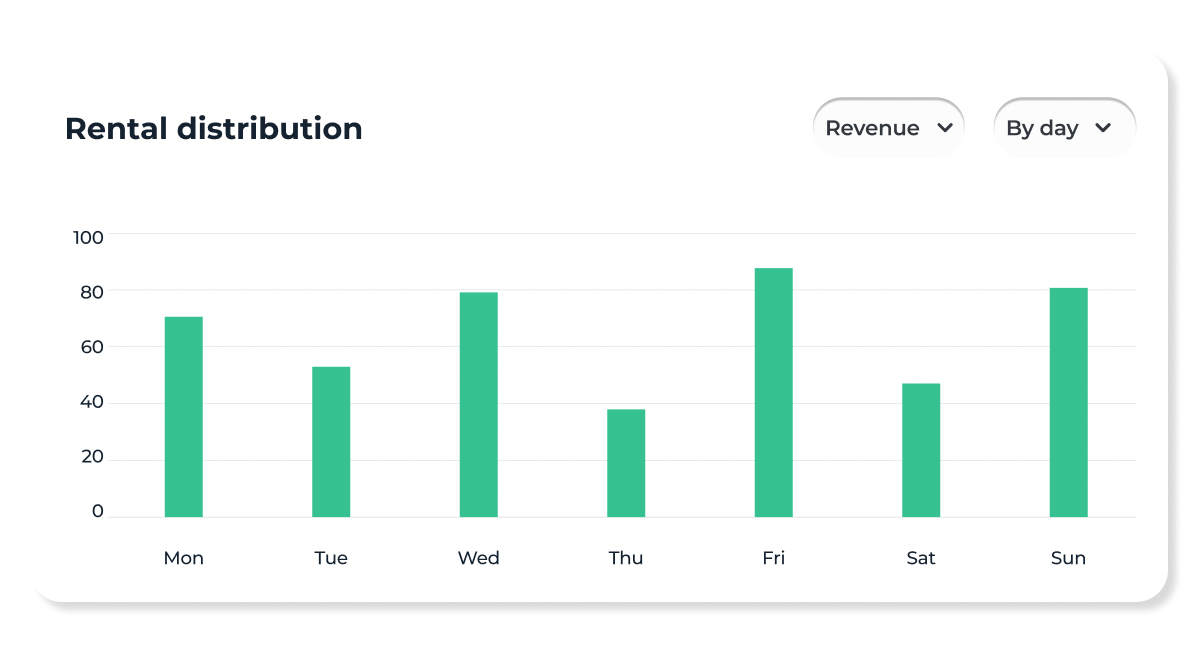This screenshot has height=652, width=1200.
Task: Click the Sun axis label
Action: pos(1068,557)
